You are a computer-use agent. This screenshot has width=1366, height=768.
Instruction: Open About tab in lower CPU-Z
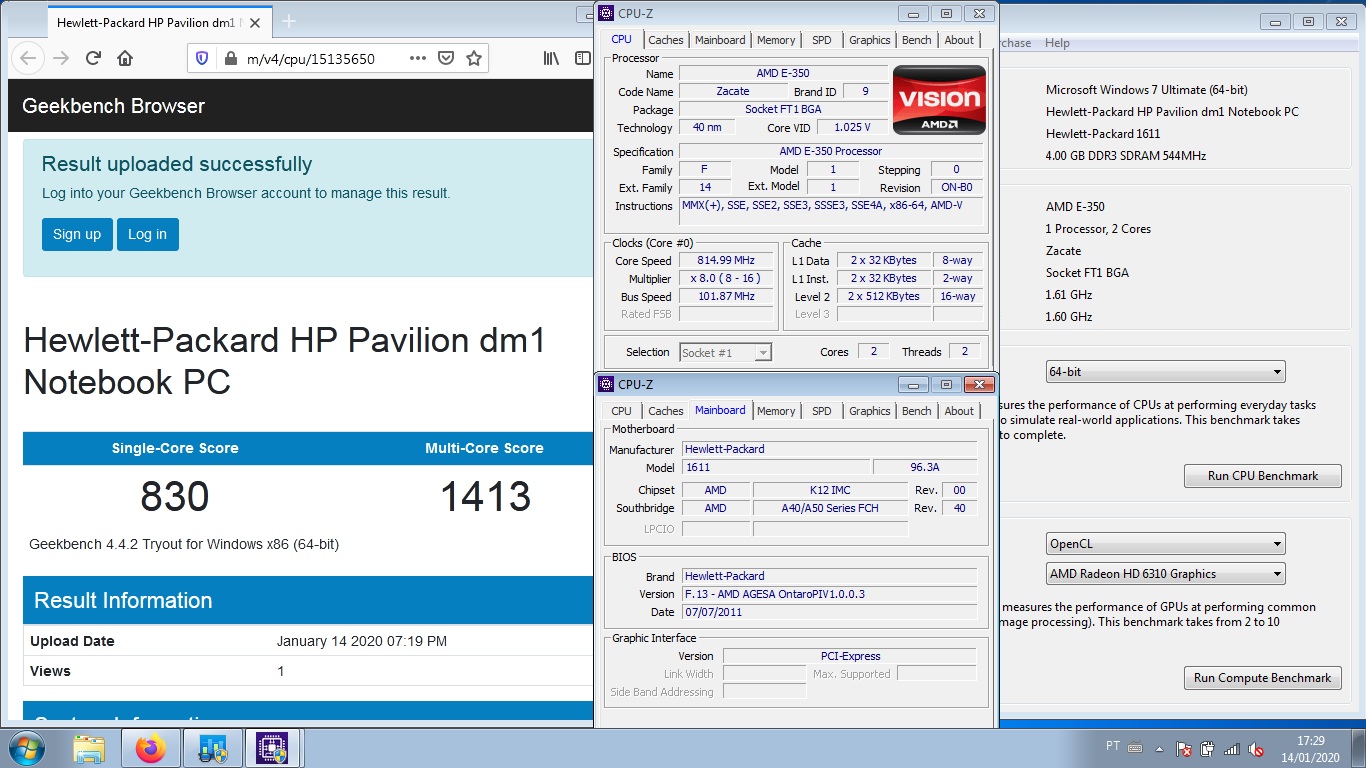pos(959,411)
